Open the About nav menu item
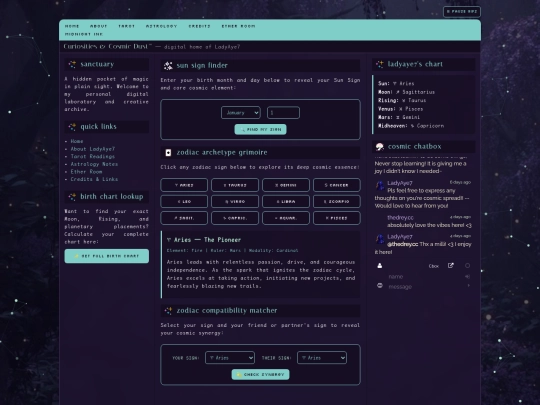The image size is (540, 405). point(98,26)
